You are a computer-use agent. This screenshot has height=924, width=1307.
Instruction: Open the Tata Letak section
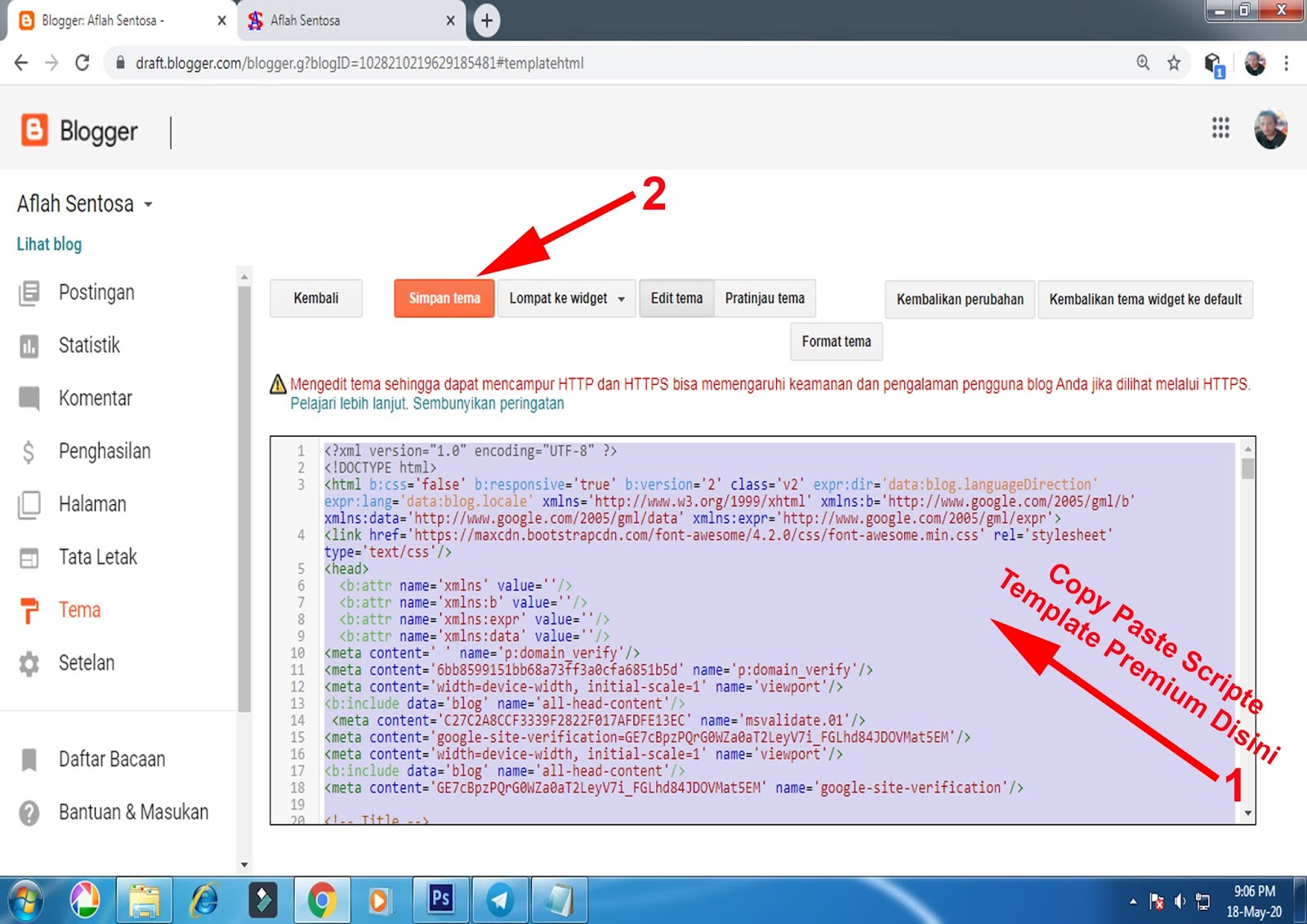tap(96, 556)
